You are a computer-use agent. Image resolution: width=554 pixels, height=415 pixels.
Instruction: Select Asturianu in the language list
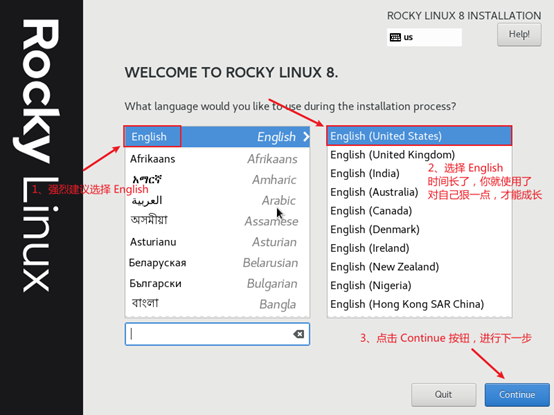pyautogui.click(x=217, y=242)
